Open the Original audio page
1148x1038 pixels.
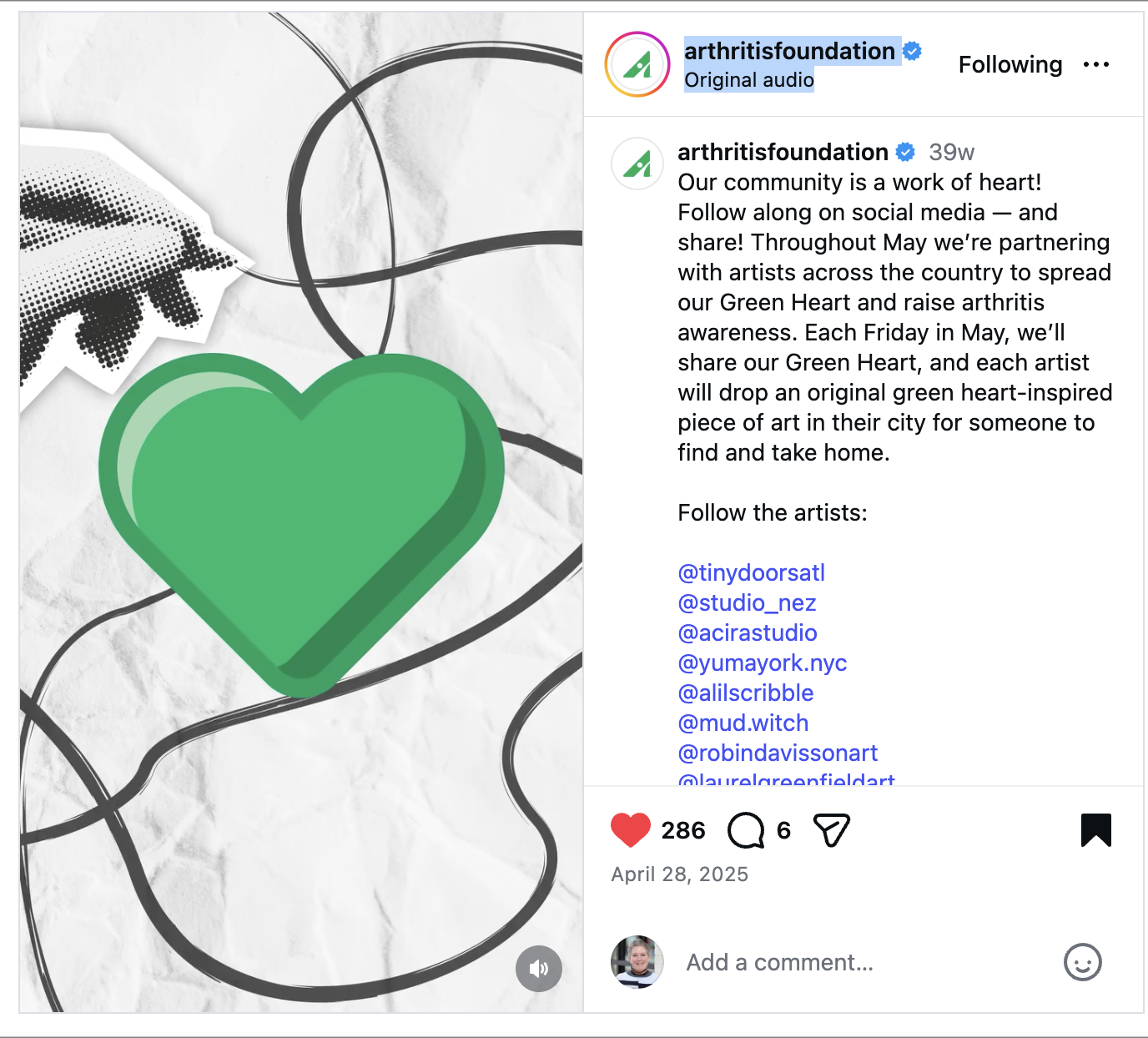[x=749, y=80]
